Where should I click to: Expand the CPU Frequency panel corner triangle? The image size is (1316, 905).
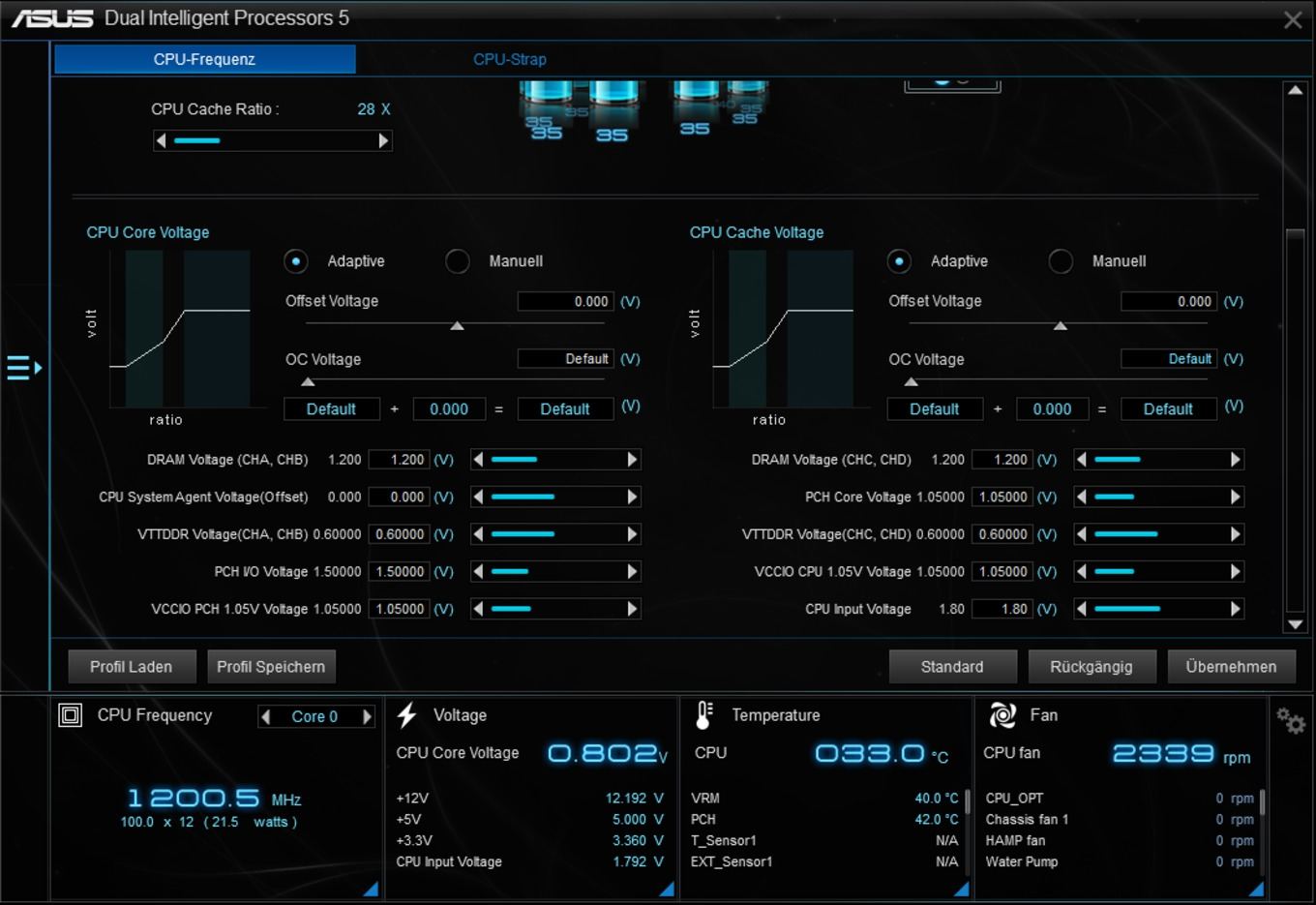tap(371, 889)
